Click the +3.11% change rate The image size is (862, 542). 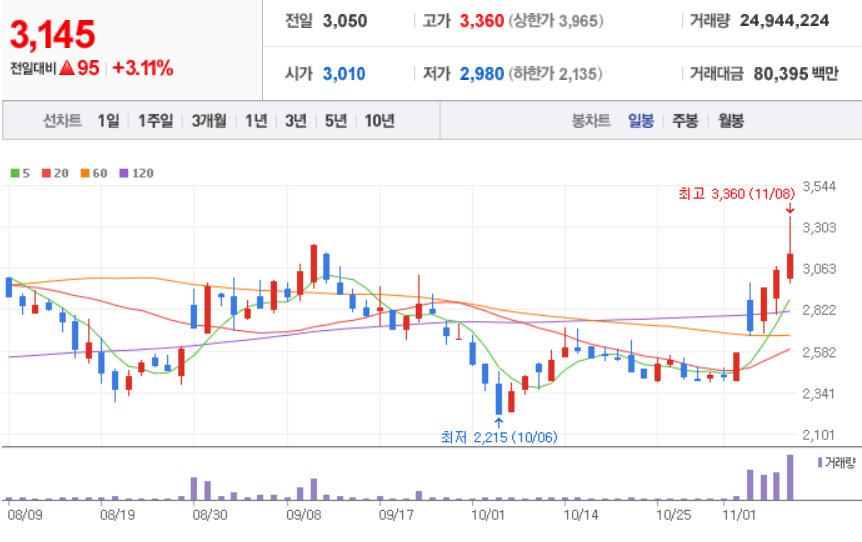tap(143, 68)
